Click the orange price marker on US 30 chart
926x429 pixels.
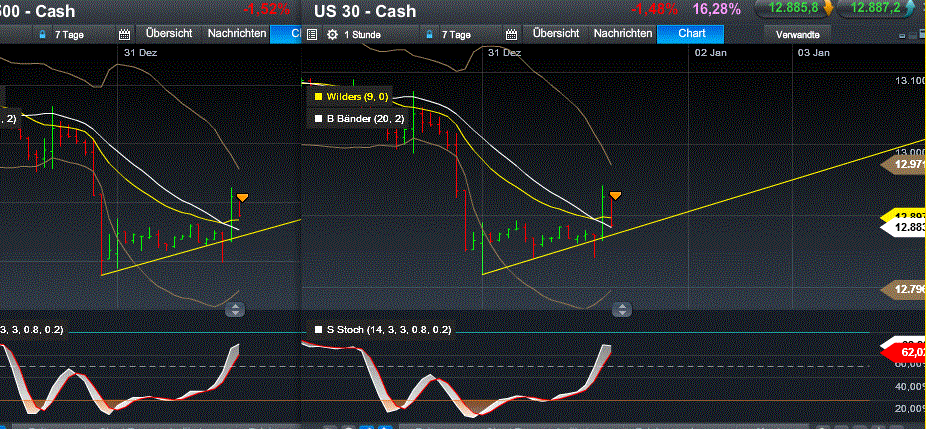click(x=615, y=196)
